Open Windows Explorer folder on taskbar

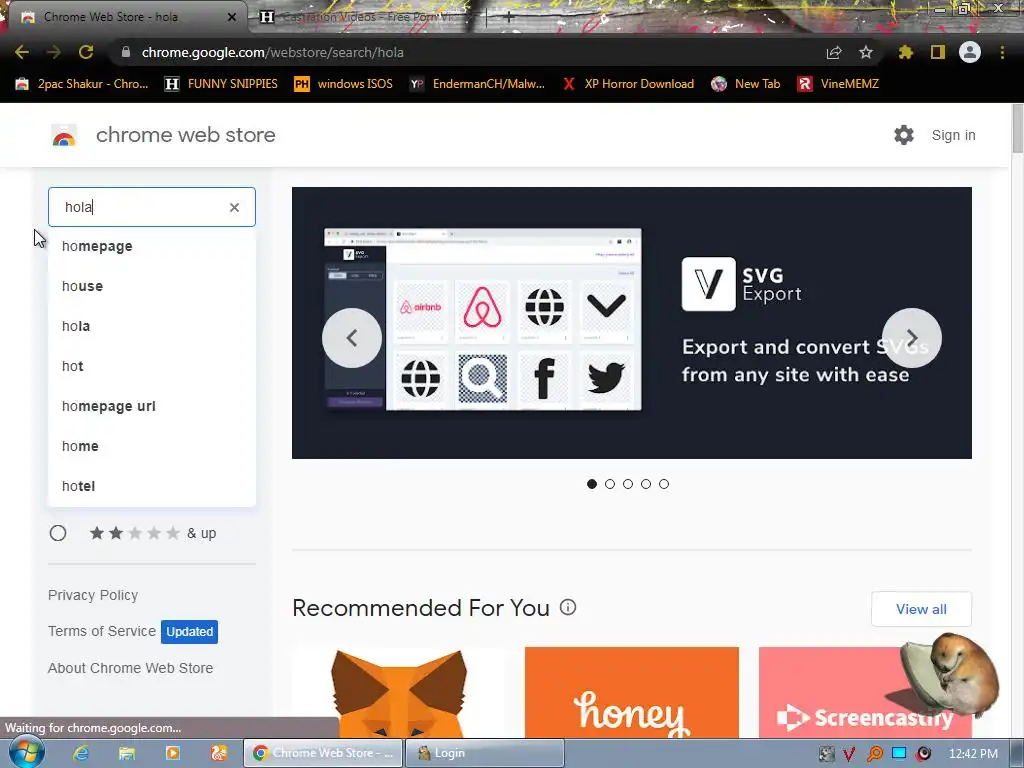pos(127,753)
